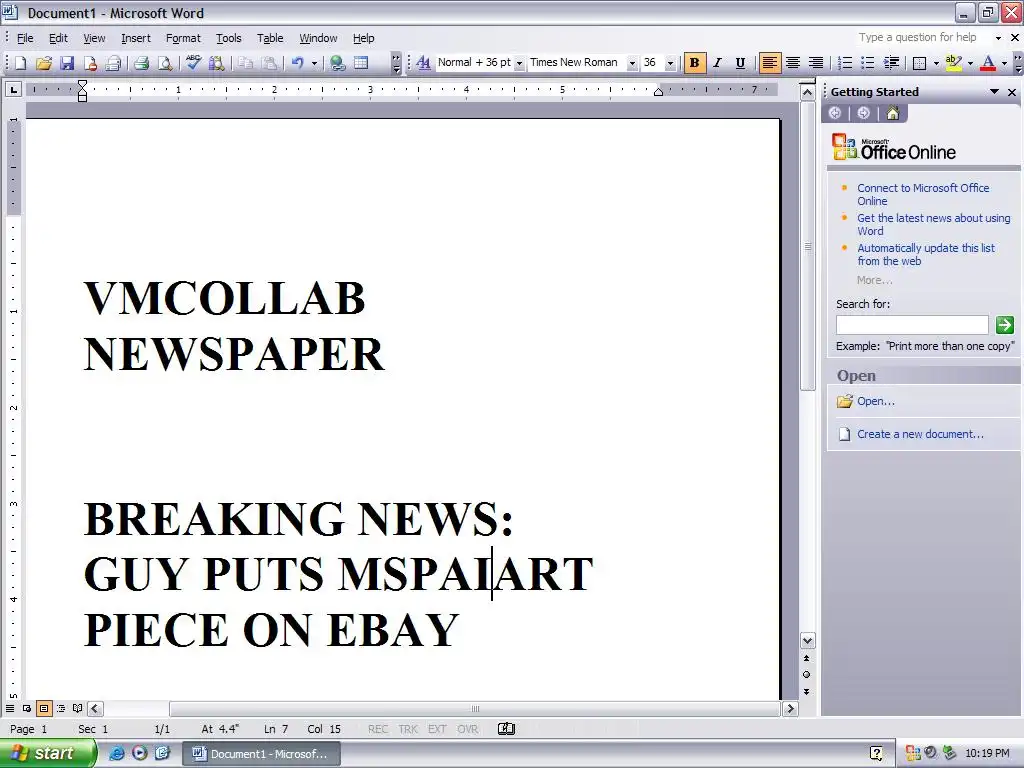The height and width of the screenshot is (768, 1024).
Task: Align text right
Action: (816, 63)
